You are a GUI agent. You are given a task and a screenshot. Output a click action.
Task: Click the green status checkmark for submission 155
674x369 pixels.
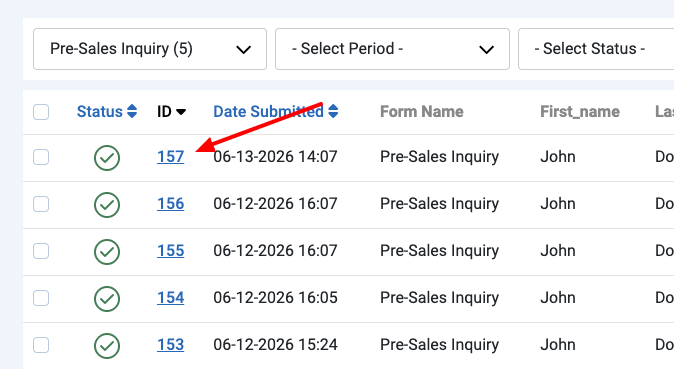pyautogui.click(x=107, y=252)
